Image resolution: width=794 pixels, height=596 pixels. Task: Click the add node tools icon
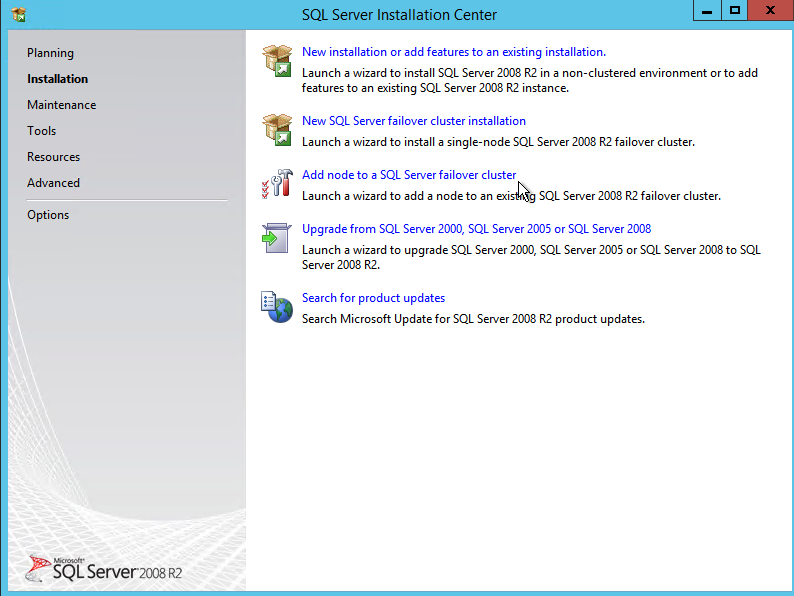tap(277, 184)
